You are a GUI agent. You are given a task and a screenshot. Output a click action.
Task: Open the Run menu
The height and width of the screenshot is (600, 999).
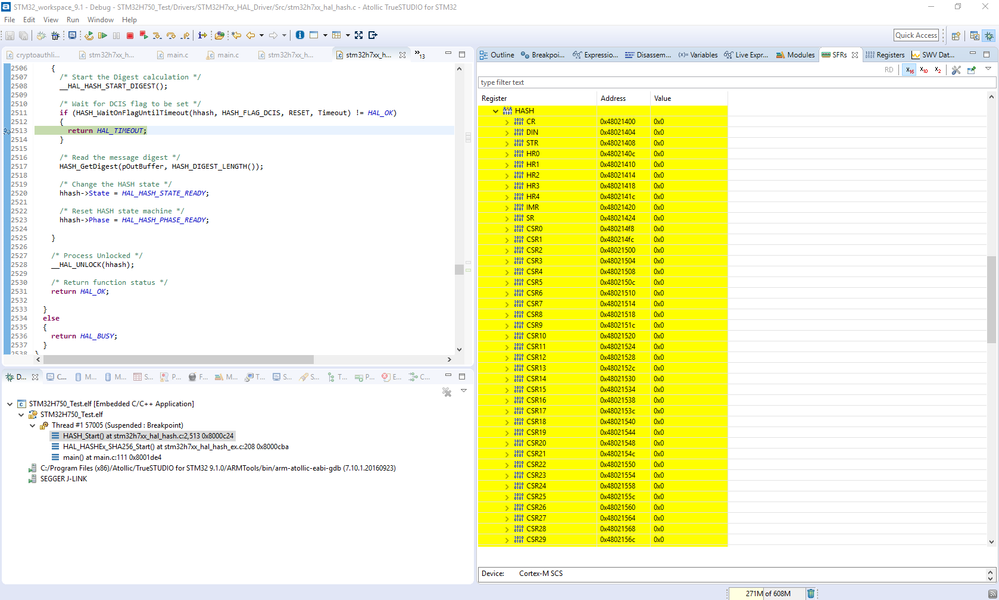(x=73, y=20)
